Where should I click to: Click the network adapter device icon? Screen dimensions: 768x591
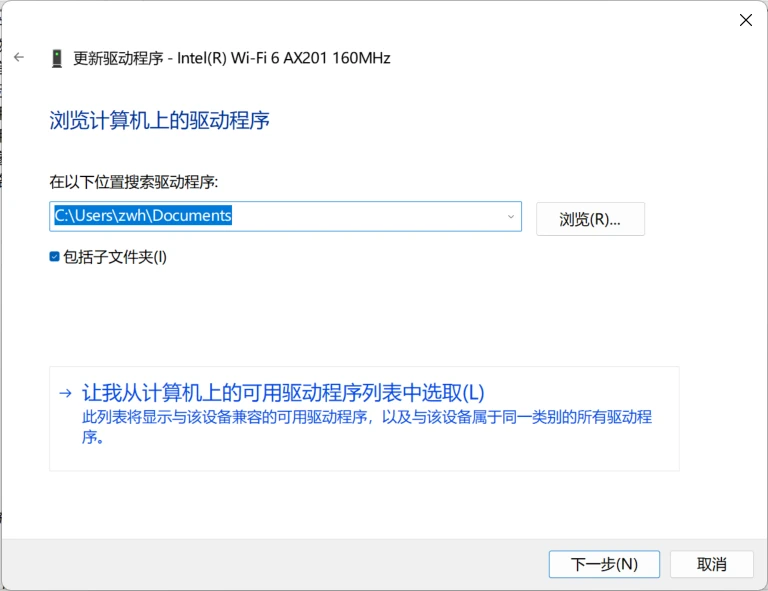(x=57, y=58)
